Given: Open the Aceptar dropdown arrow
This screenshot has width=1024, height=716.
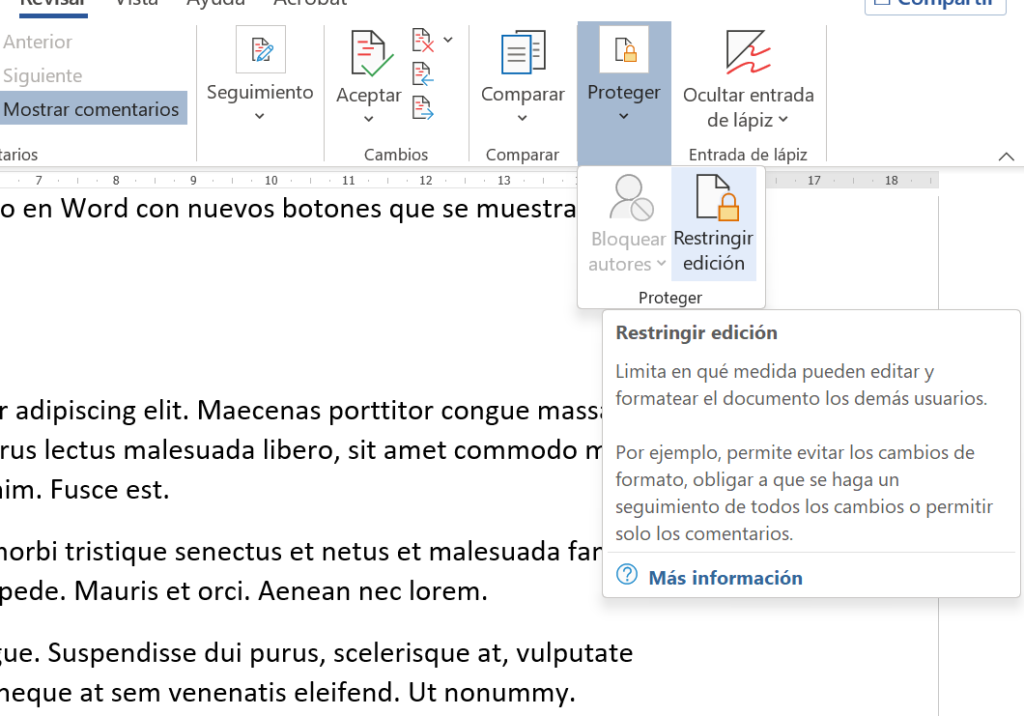Looking at the screenshot, I should 368,119.
